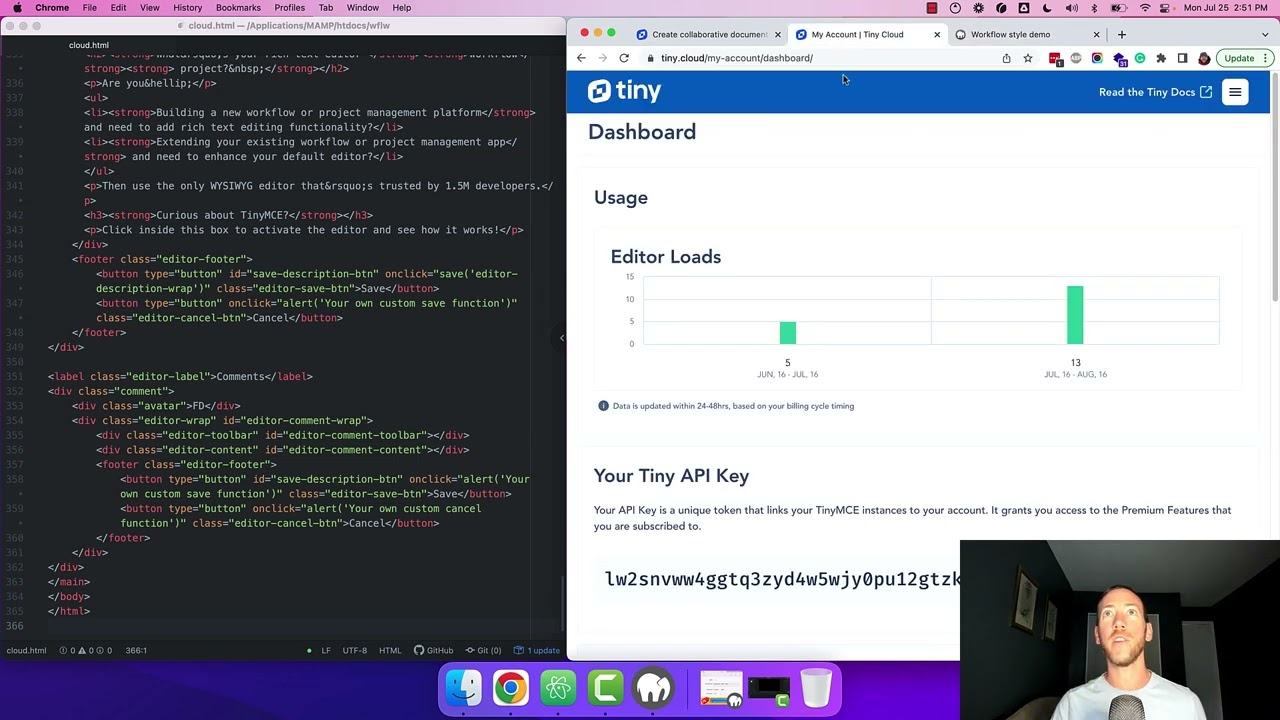This screenshot has width=1280, height=720.
Task: Close the Workflow style demo tab
Action: tap(1096, 34)
